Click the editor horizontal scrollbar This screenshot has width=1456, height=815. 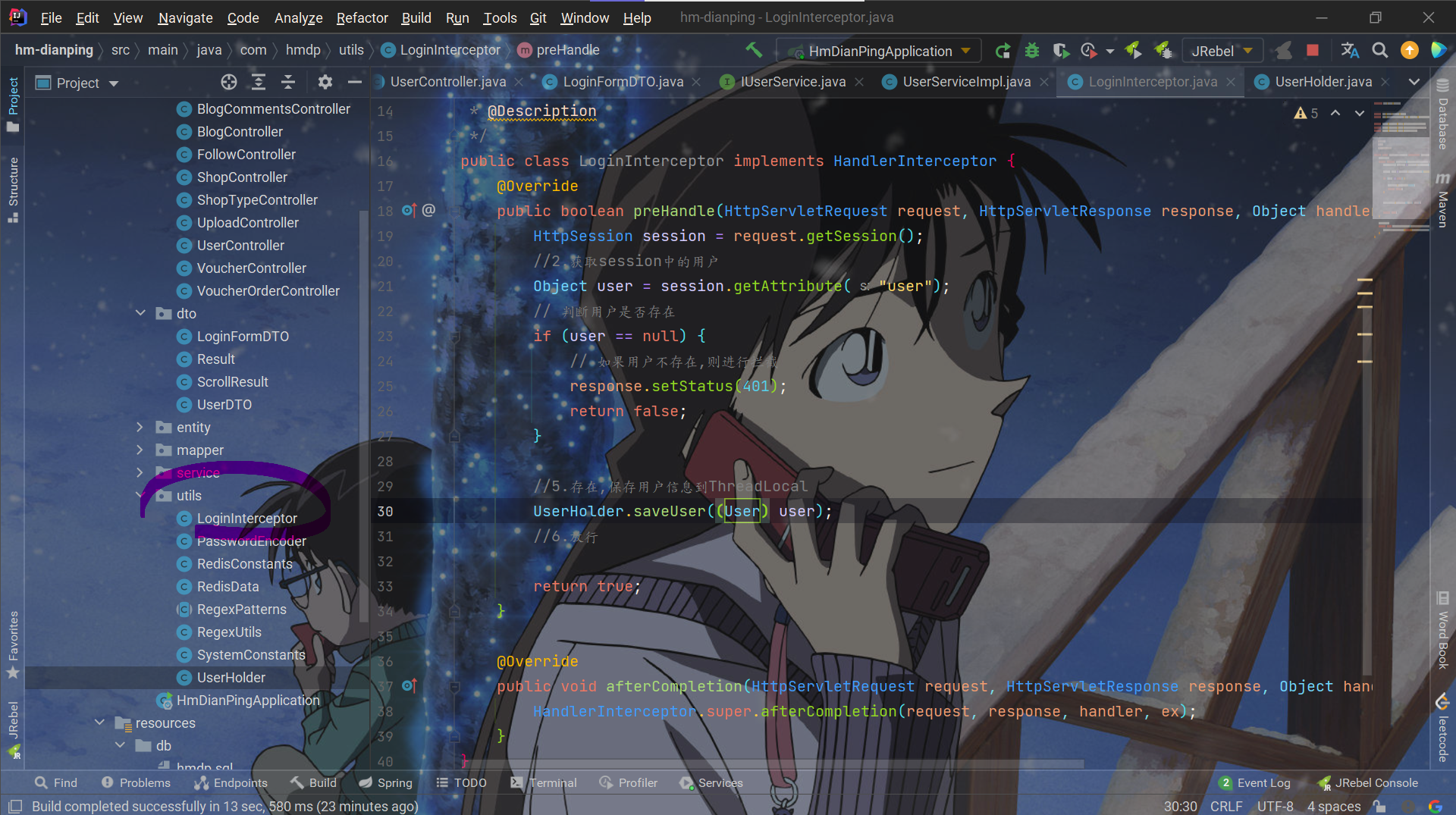(x=773, y=764)
